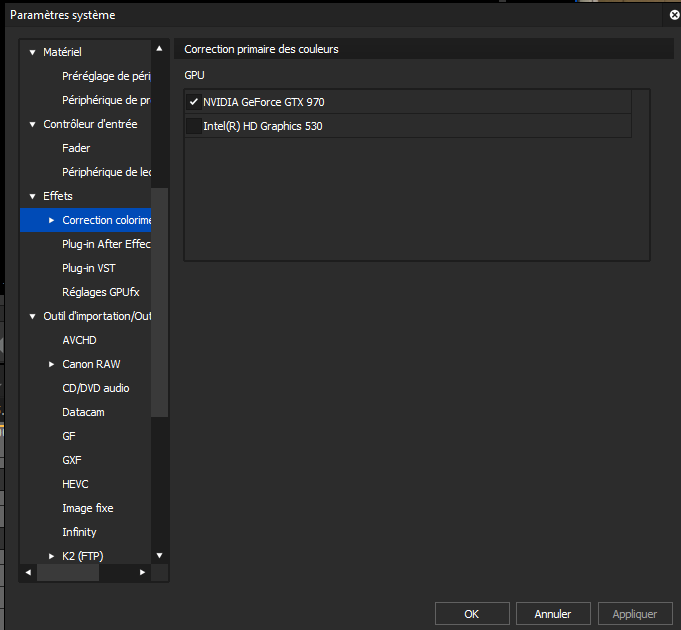Select CD/DVD audio settings

click(96, 388)
